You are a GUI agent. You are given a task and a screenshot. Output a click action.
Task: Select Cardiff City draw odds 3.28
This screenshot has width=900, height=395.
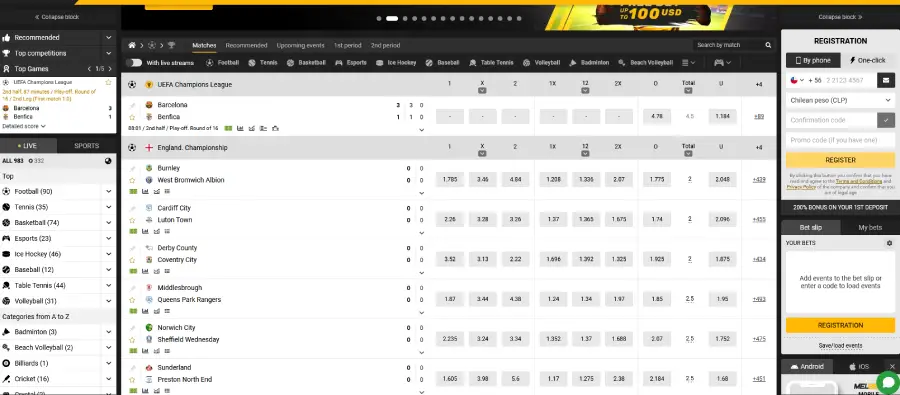(x=482, y=219)
